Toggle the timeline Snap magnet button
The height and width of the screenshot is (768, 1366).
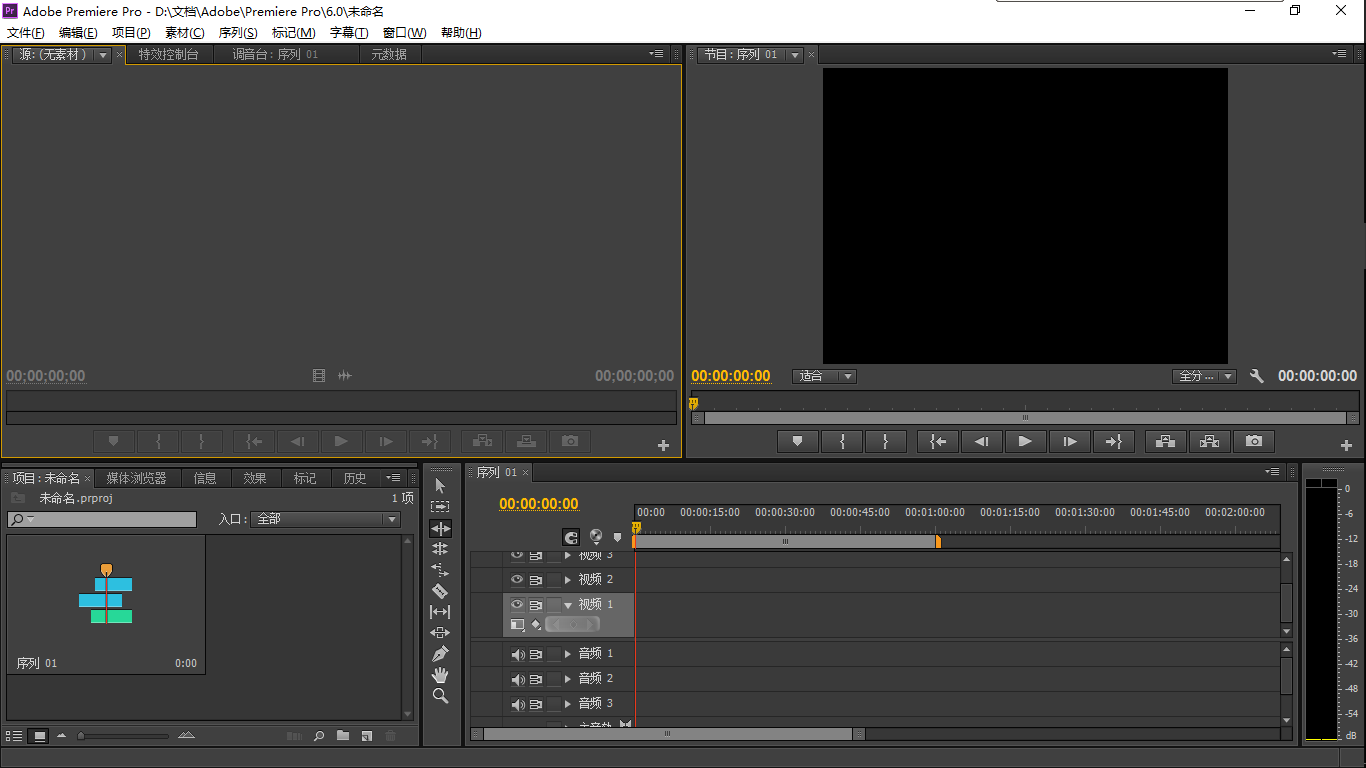click(x=571, y=537)
